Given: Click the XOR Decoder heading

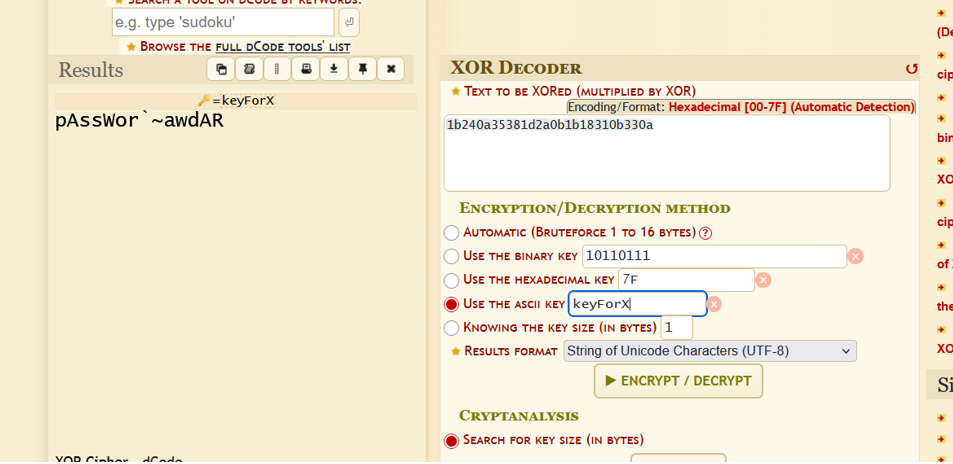Looking at the screenshot, I should coord(516,68).
